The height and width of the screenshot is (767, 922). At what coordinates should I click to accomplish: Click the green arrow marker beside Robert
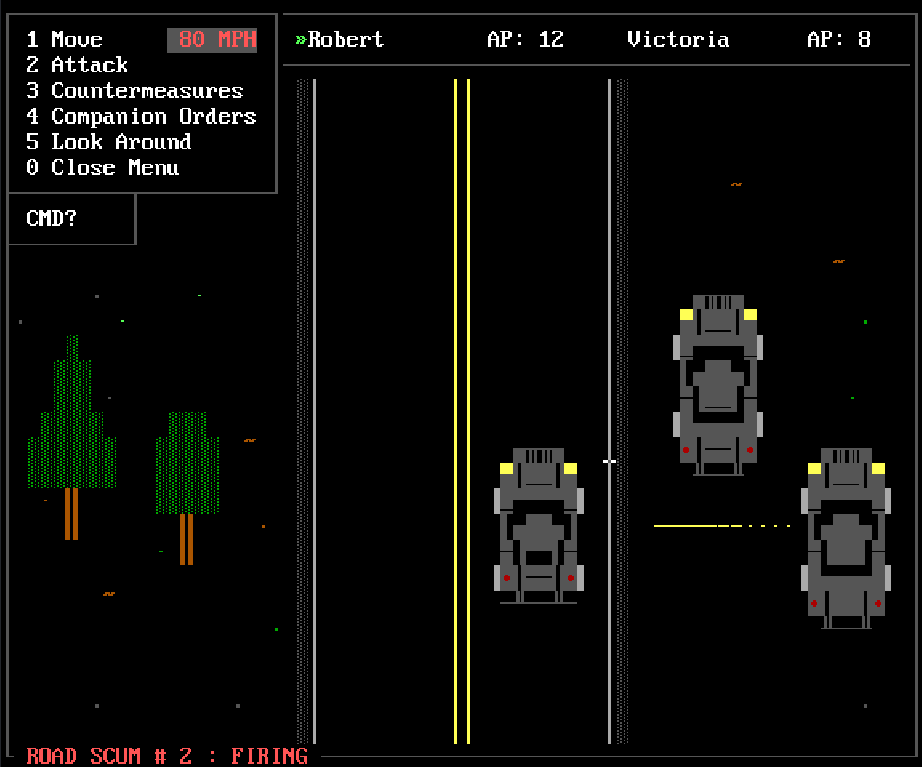(x=301, y=40)
